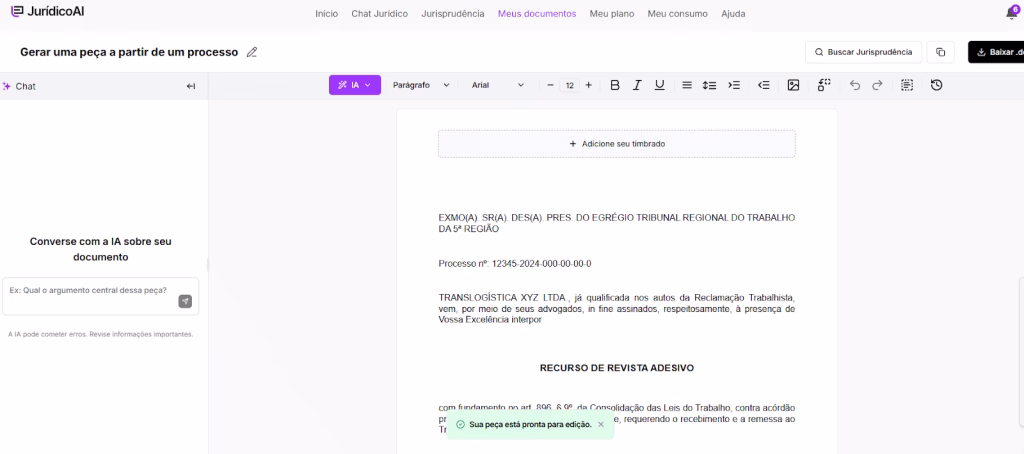
Task: Toggle underline formatting
Action: pyautogui.click(x=660, y=85)
